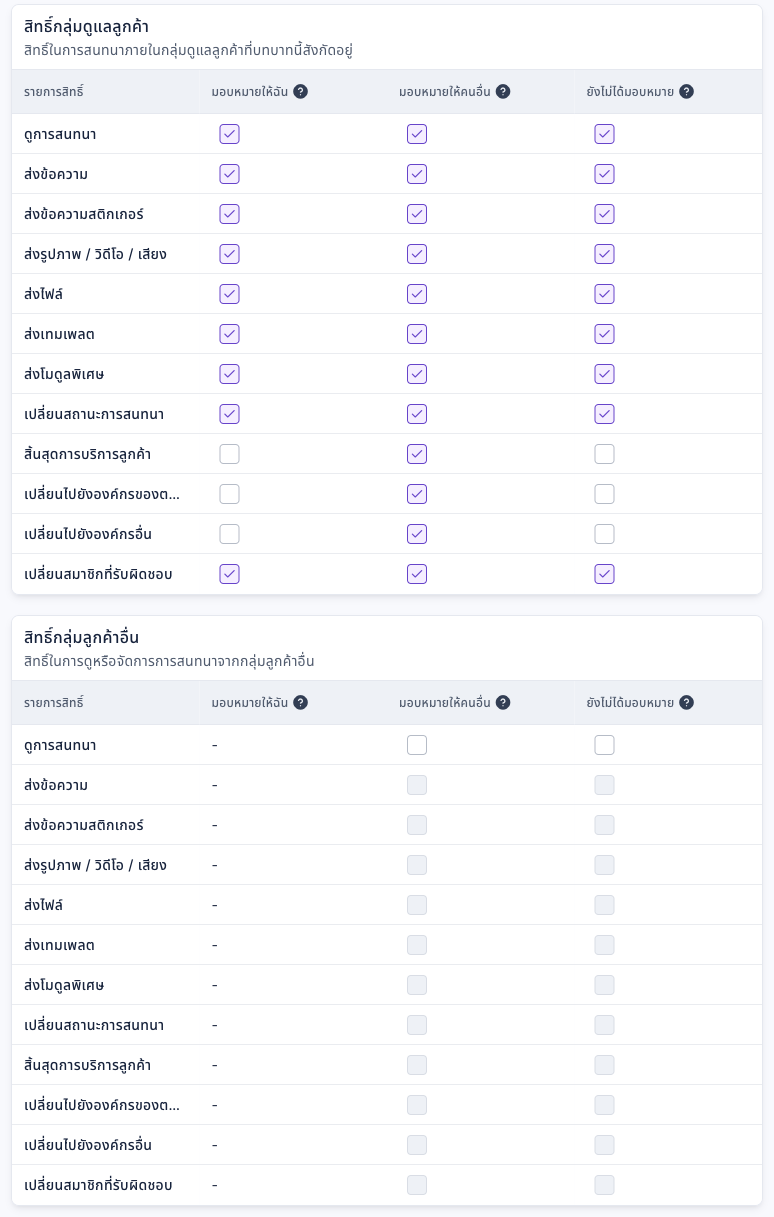The image size is (774, 1217).
Task: Click help icon beside first มอบหมายให้ฉัน header
Action: pos(300,92)
